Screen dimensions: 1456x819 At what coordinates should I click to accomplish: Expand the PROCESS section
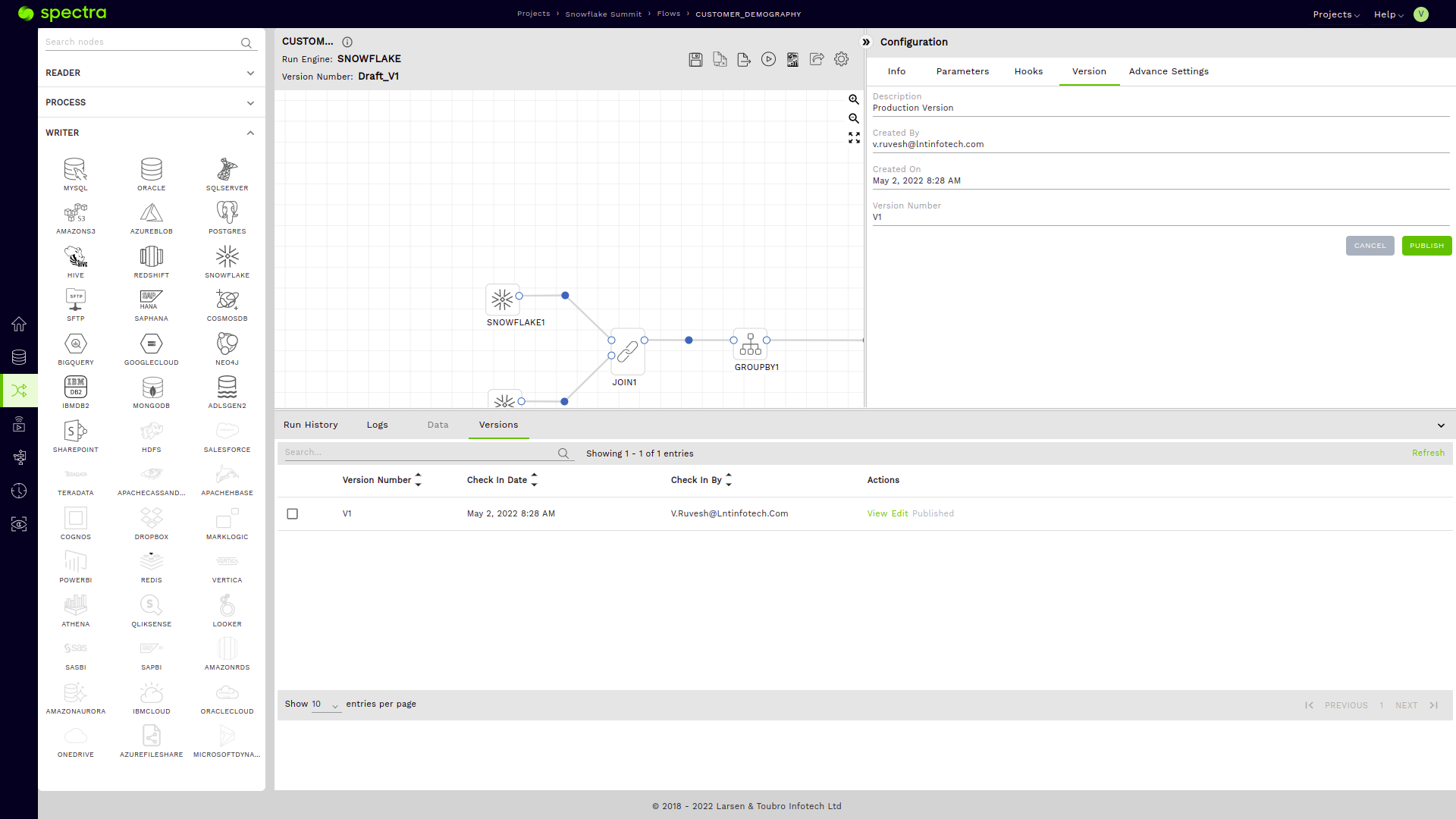pyautogui.click(x=152, y=102)
